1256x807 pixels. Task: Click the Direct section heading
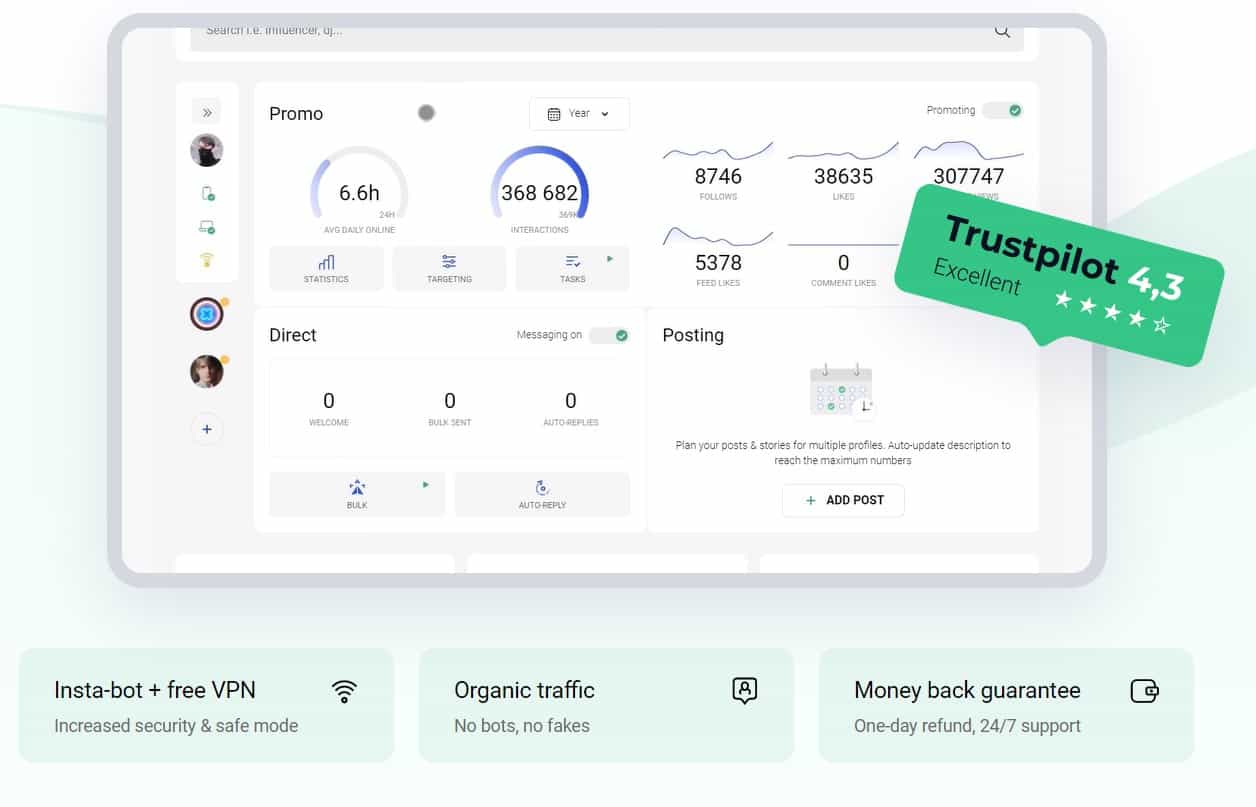[293, 335]
